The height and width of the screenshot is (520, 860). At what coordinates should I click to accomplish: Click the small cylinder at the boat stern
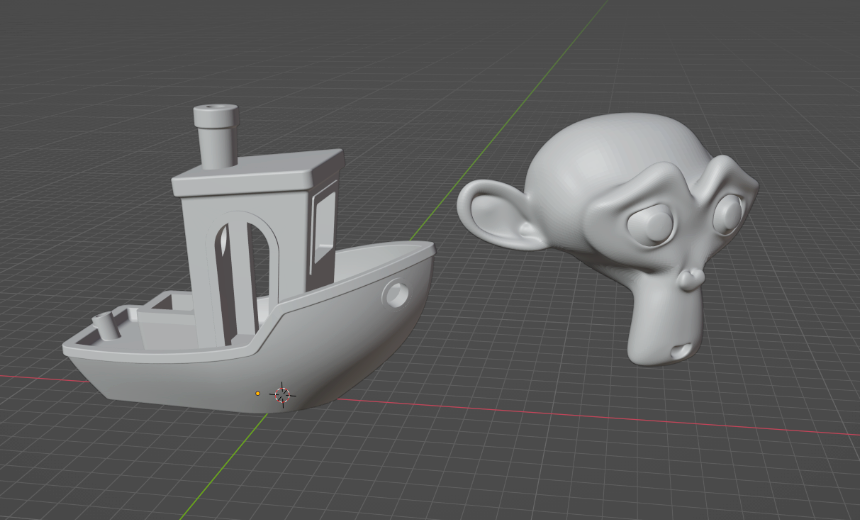tap(104, 327)
